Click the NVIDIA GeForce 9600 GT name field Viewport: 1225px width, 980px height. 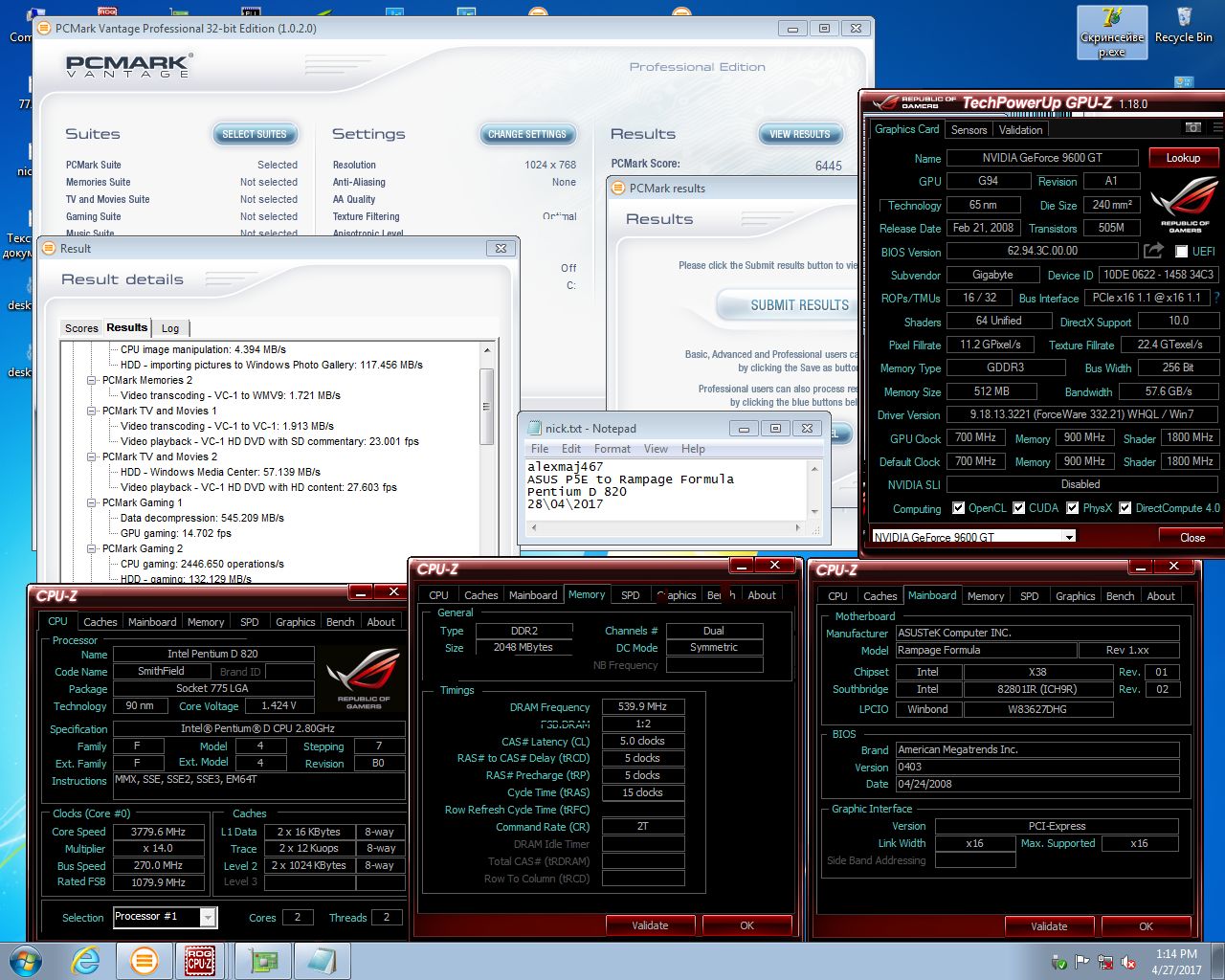pos(1041,158)
